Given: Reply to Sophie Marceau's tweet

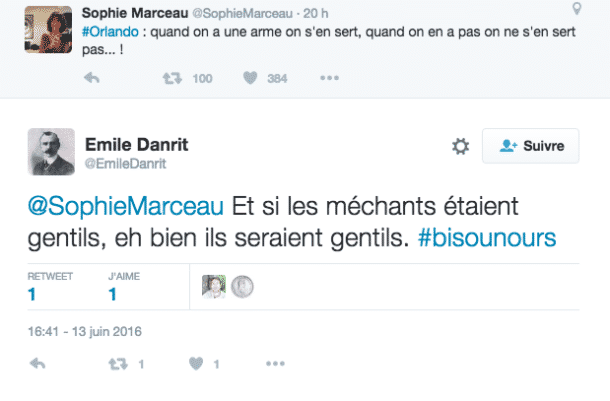Looking at the screenshot, I should (x=92, y=78).
